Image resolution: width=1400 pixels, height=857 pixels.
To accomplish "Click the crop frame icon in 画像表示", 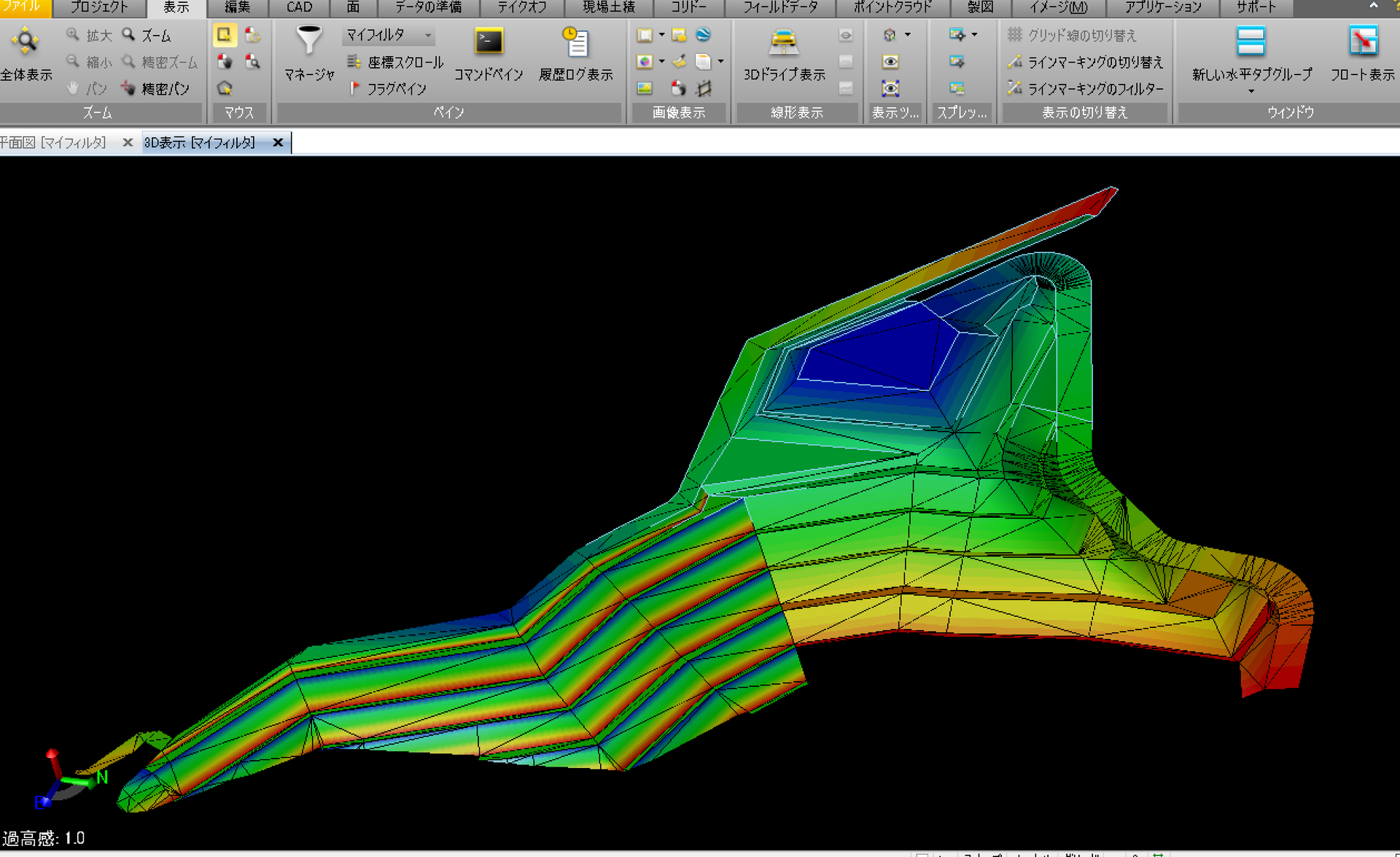I will pos(703,88).
